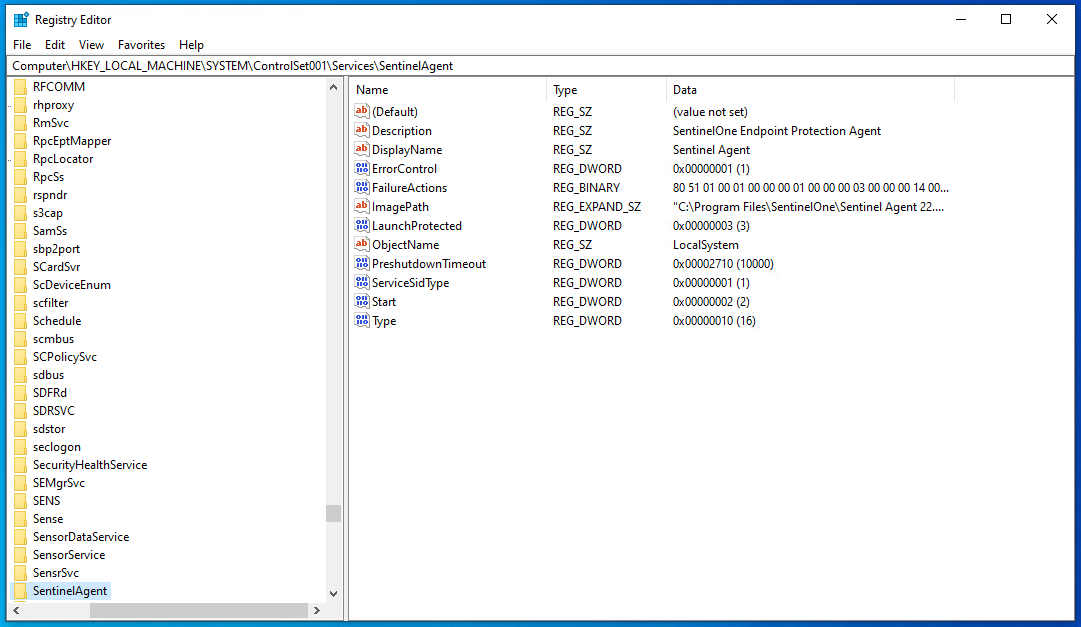This screenshot has width=1081, height=627.
Task: Select the SEMgrSvc key
Action: pos(59,483)
